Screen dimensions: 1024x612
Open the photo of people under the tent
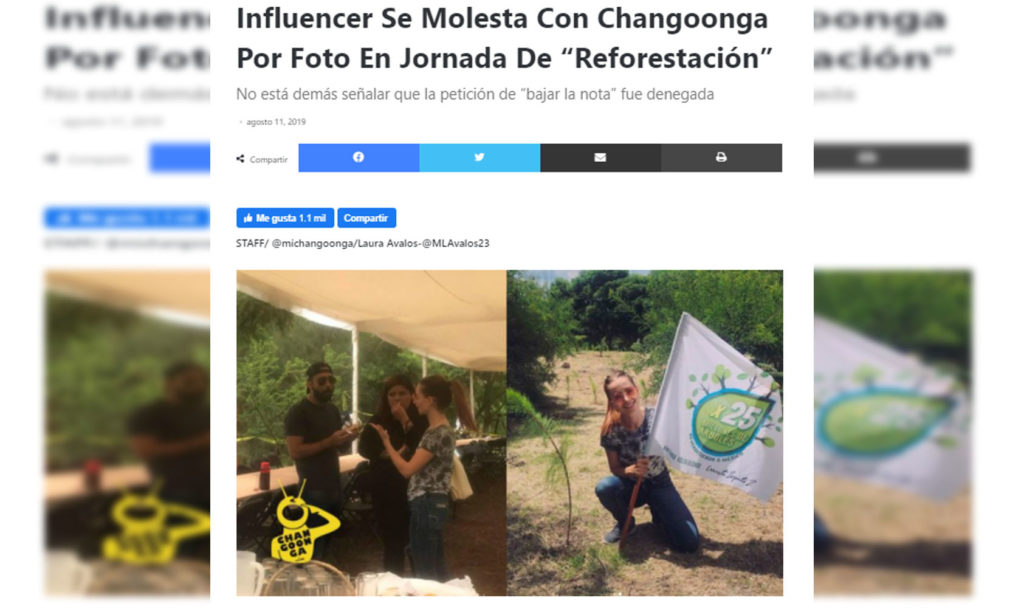pos(371,432)
